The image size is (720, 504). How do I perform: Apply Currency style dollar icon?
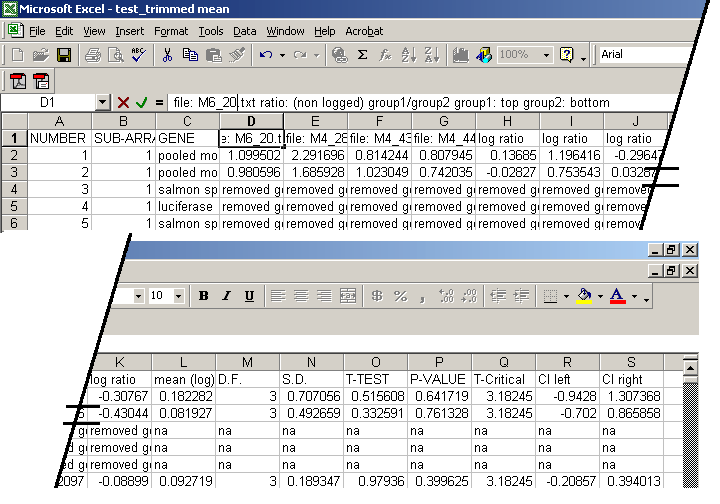pos(377,296)
